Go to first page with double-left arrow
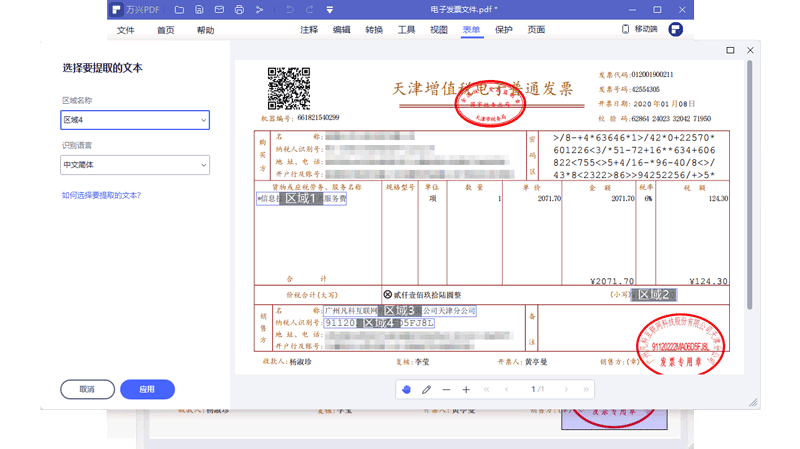This screenshot has height=449, width=800. 486,389
